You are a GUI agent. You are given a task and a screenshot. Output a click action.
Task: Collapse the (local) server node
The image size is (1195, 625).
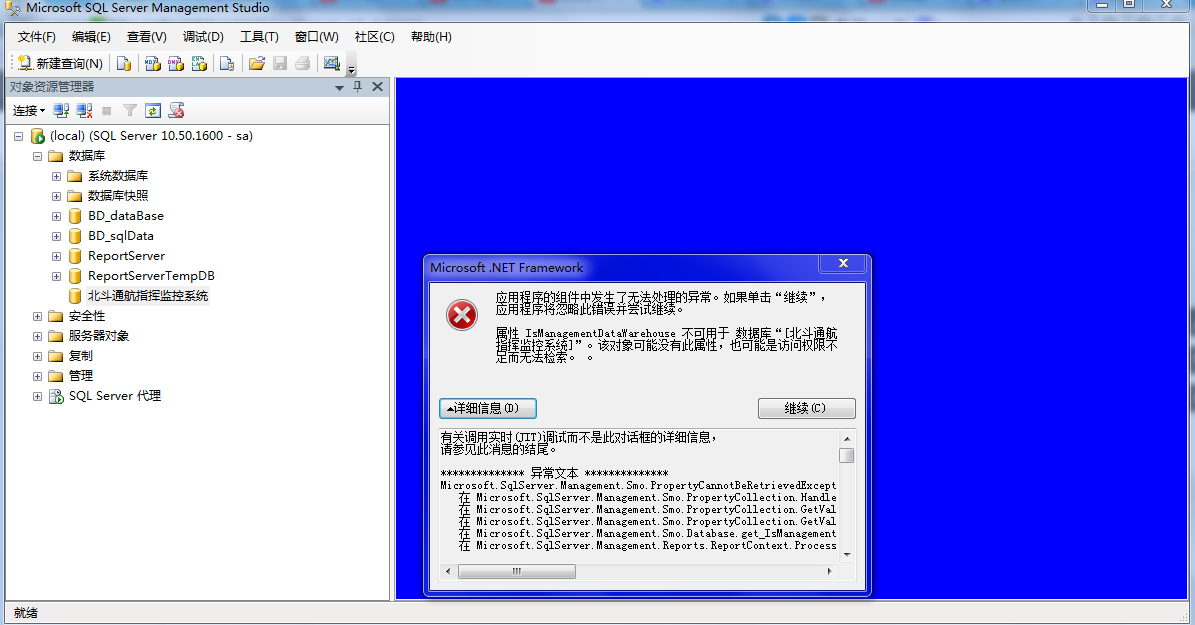pyautogui.click(x=18, y=136)
